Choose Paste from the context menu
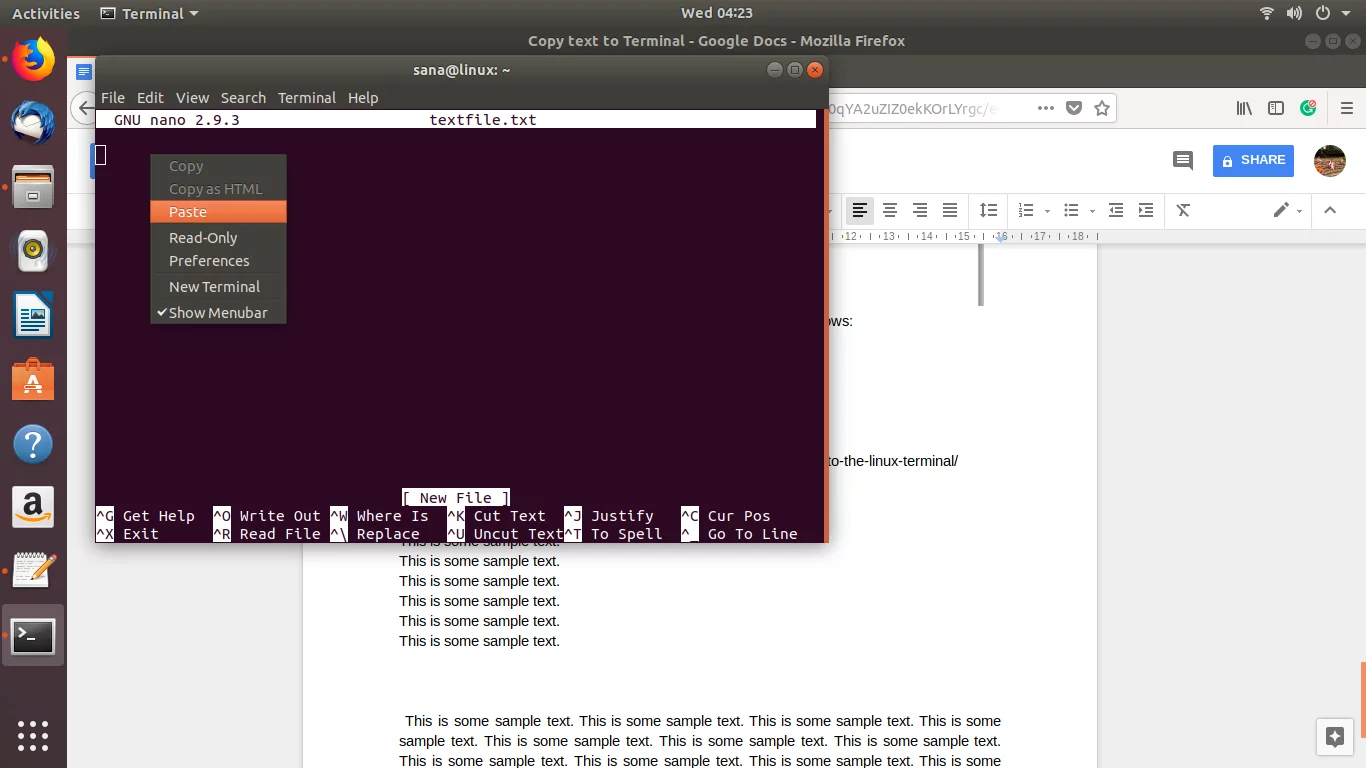 click(188, 212)
